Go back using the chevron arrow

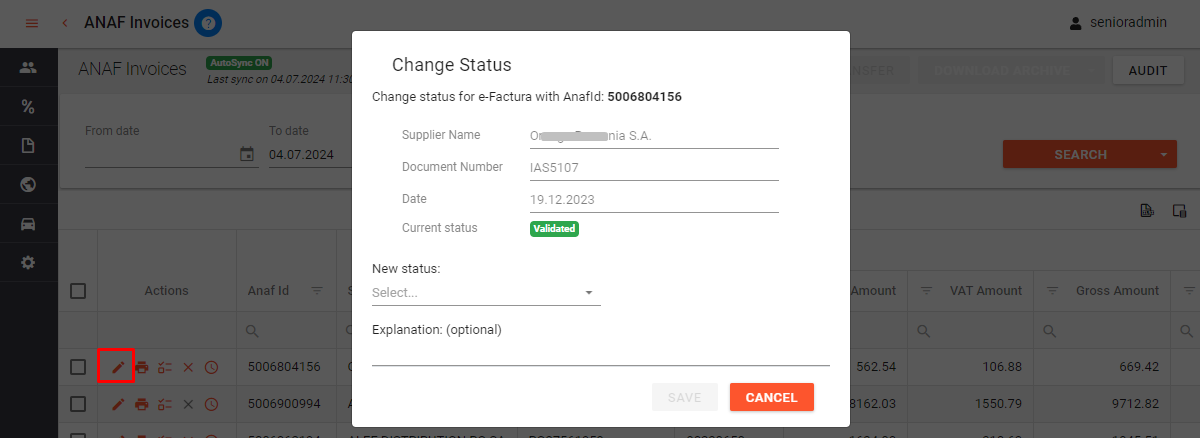[x=65, y=23]
